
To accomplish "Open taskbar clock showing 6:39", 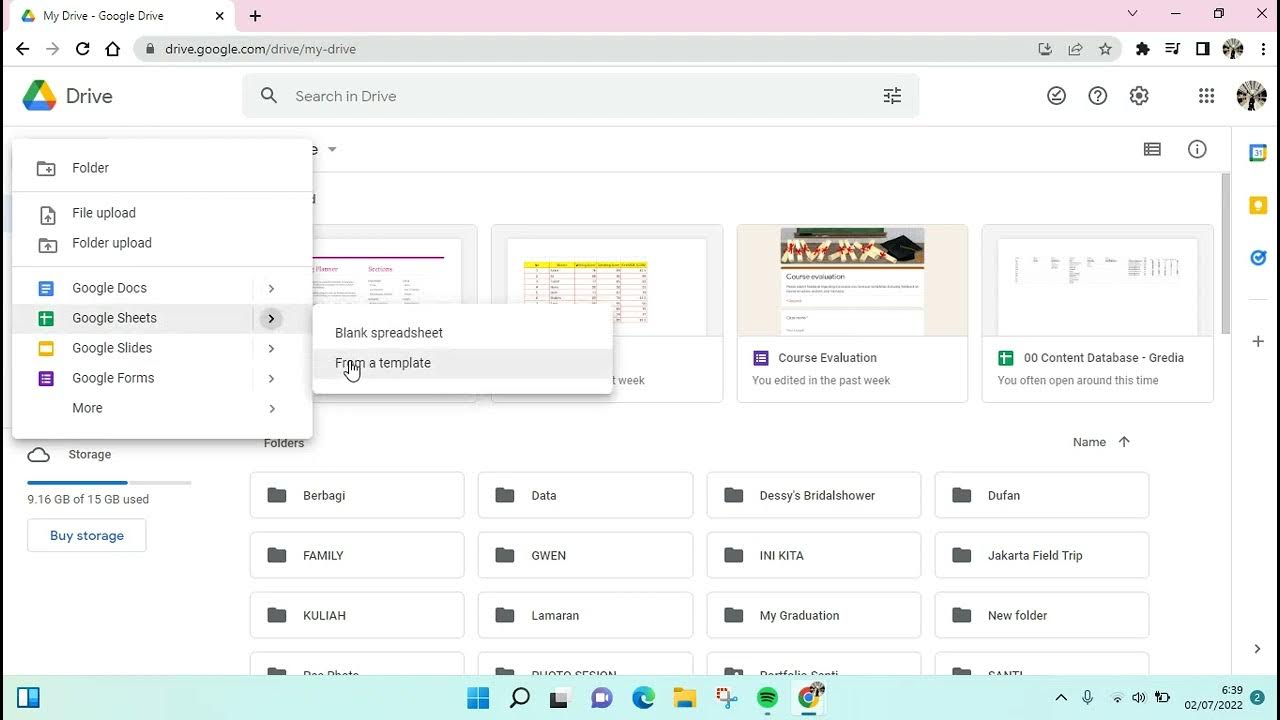I will click(1212, 698).
